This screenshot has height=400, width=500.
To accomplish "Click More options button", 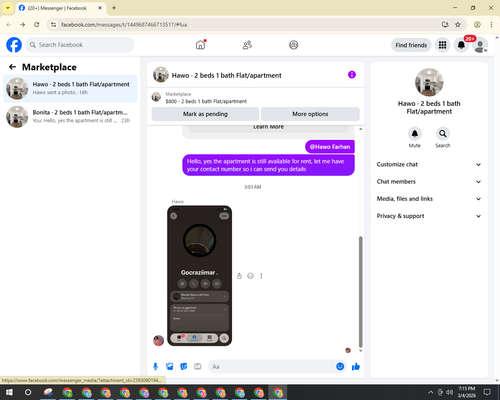I will pos(310,114).
